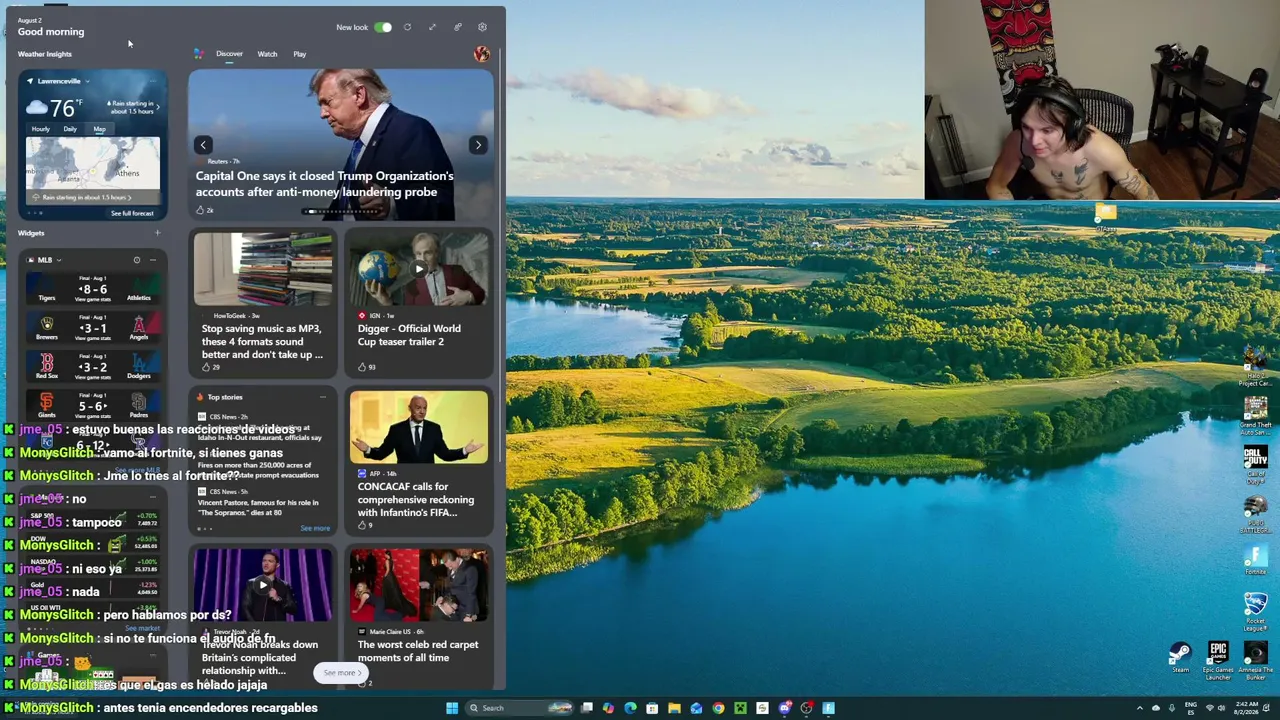
Task: View Brewers vs Angels game stats
Action: point(93,337)
